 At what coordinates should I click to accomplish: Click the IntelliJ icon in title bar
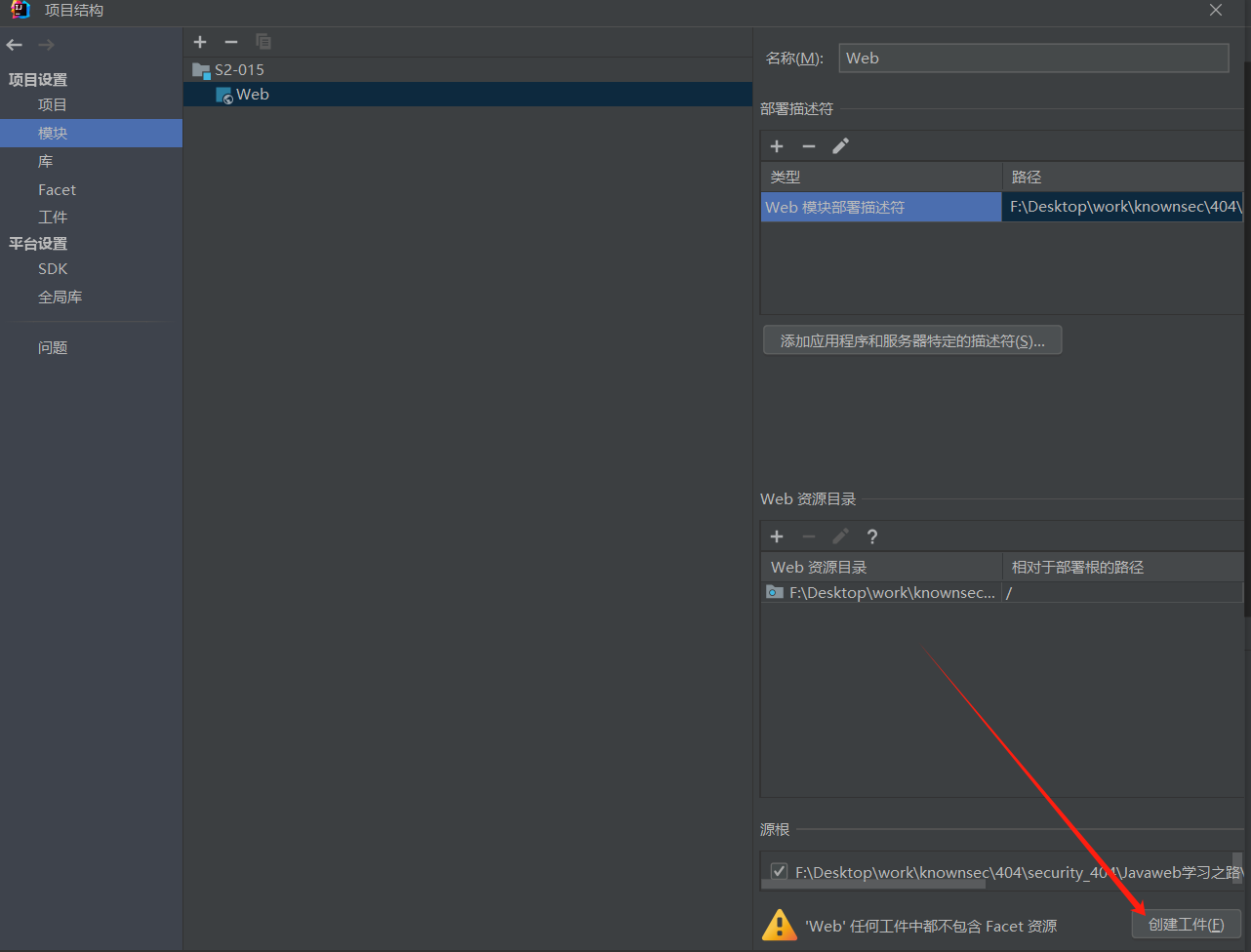pyautogui.click(x=20, y=10)
